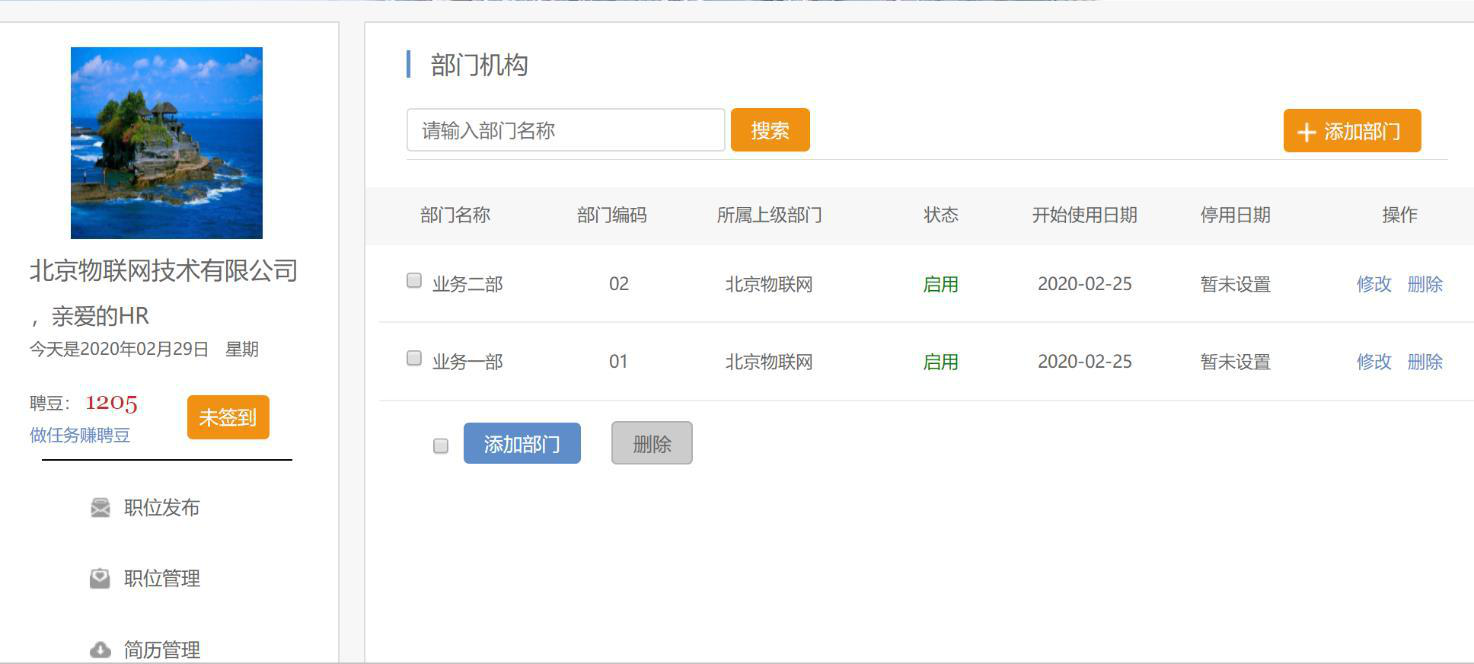1474x664 pixels.
Task: Click the 操作 column header
Action: point(1400,215)
